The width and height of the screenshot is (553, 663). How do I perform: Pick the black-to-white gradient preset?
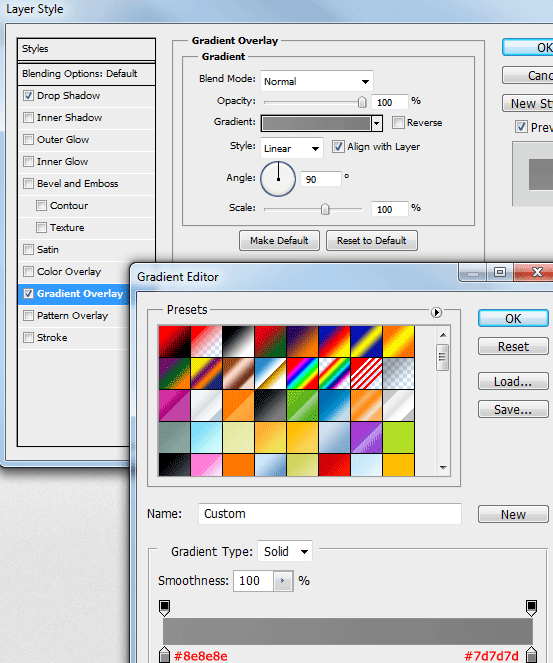[x=238, y=342]
